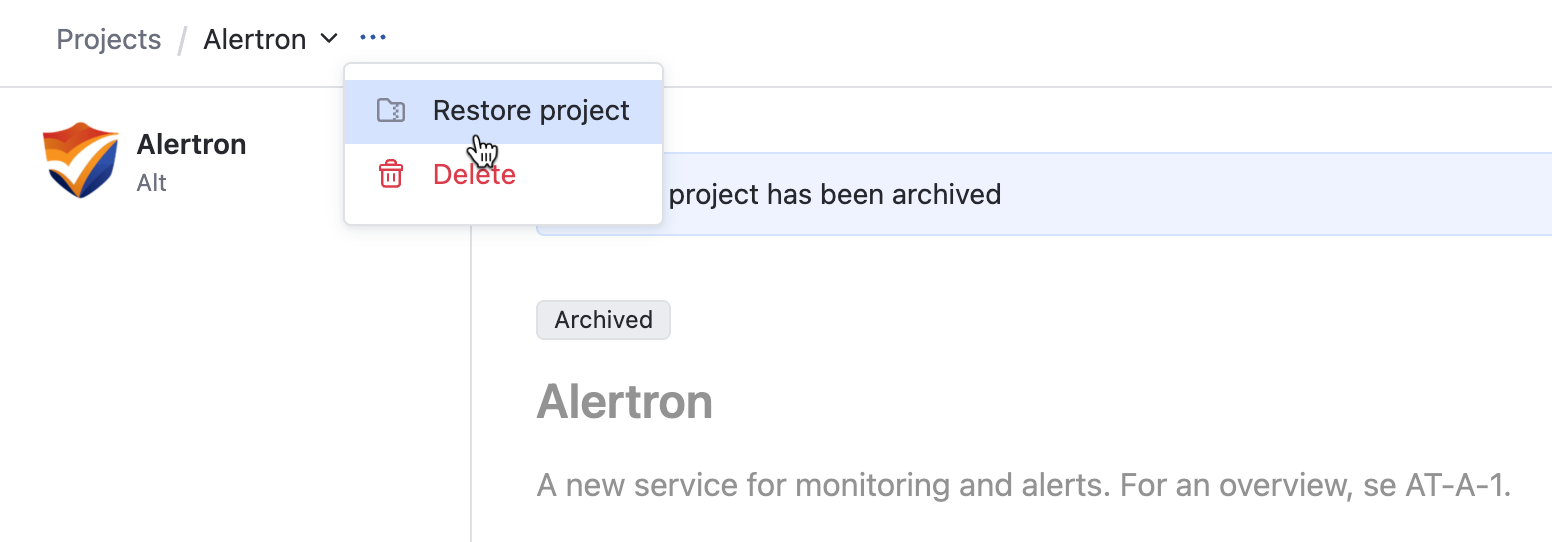This screenshot has width=1552, height=542.
Task: Click the bold Alertron name in sidebar
Action: click(191, 144)
